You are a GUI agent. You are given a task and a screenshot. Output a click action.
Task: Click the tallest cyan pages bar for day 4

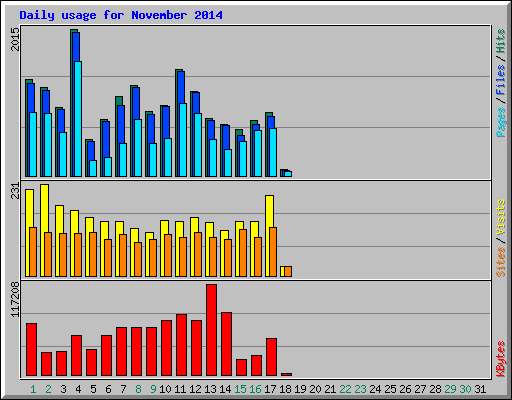(78, 119)
